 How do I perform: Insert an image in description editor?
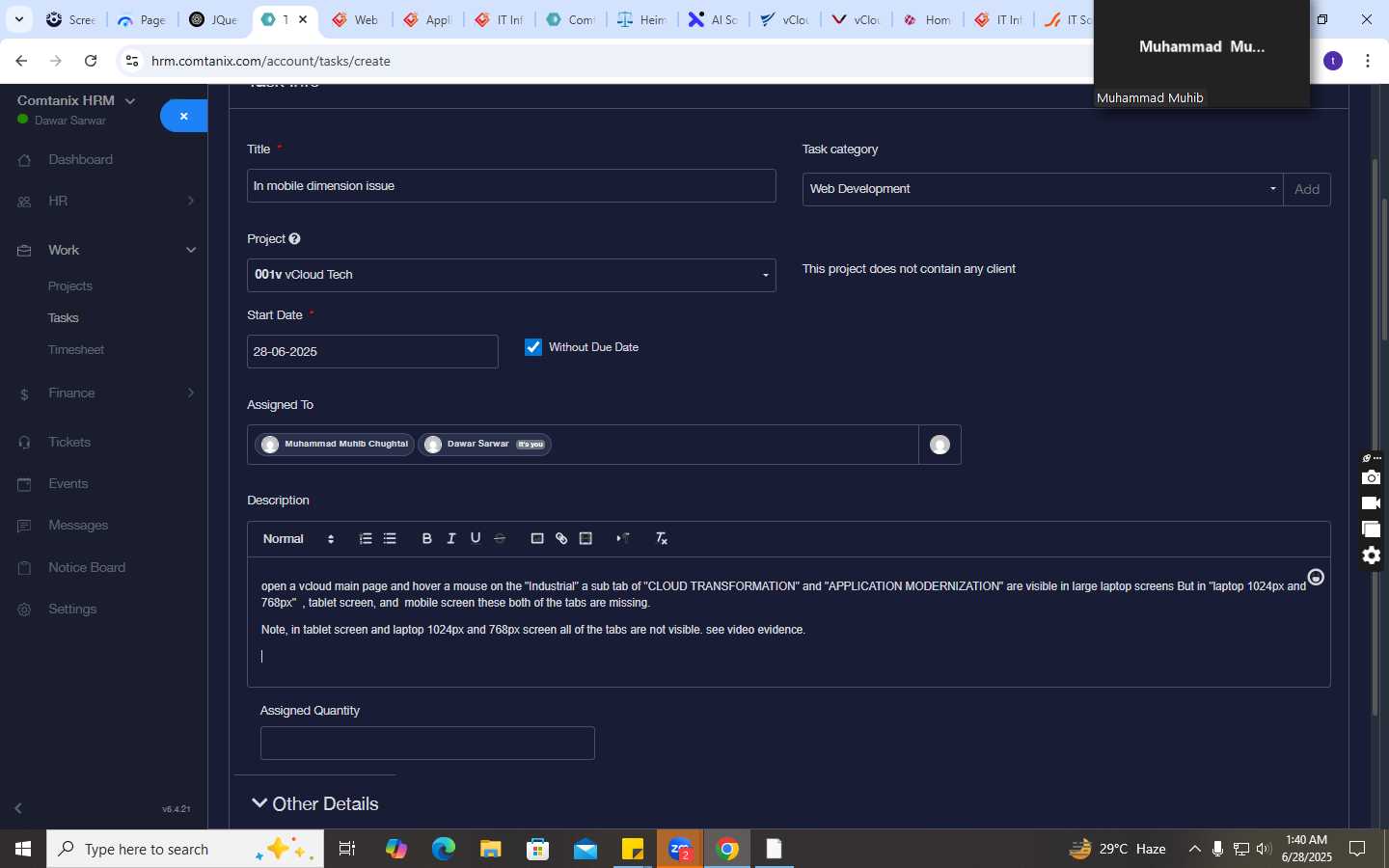537,538
